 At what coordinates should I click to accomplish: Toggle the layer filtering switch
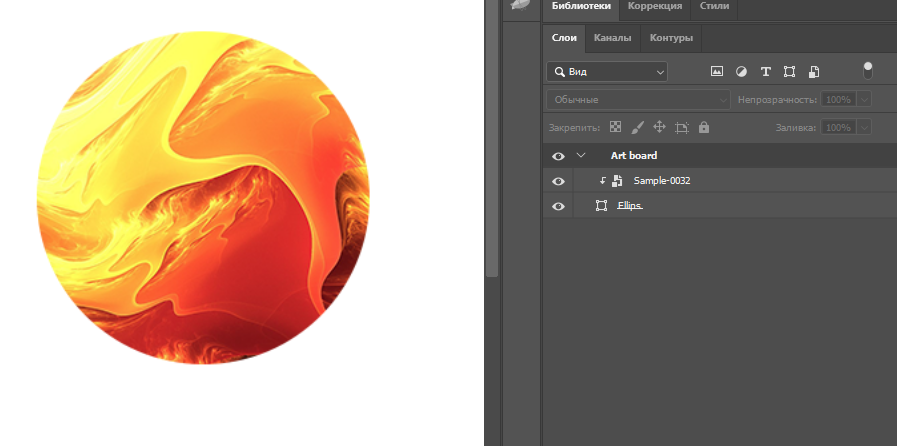868,71
